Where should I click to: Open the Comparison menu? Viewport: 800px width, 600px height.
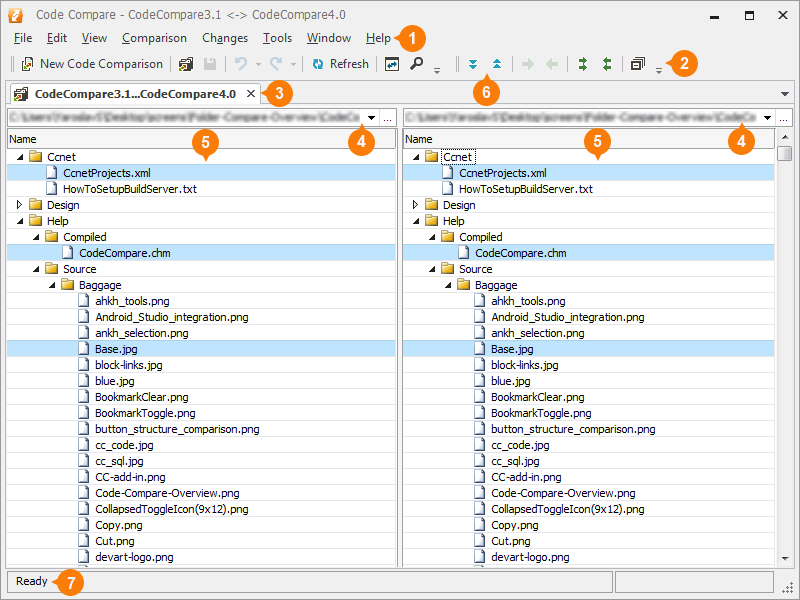(x=154, y=38)
